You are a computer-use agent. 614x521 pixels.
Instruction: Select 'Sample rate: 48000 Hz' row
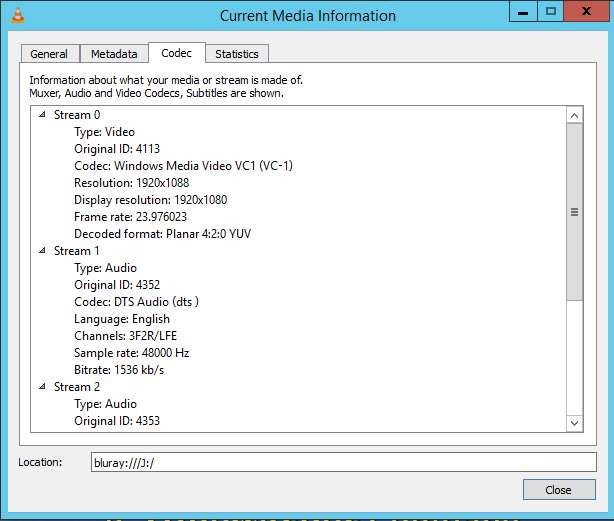click(132, 353)
